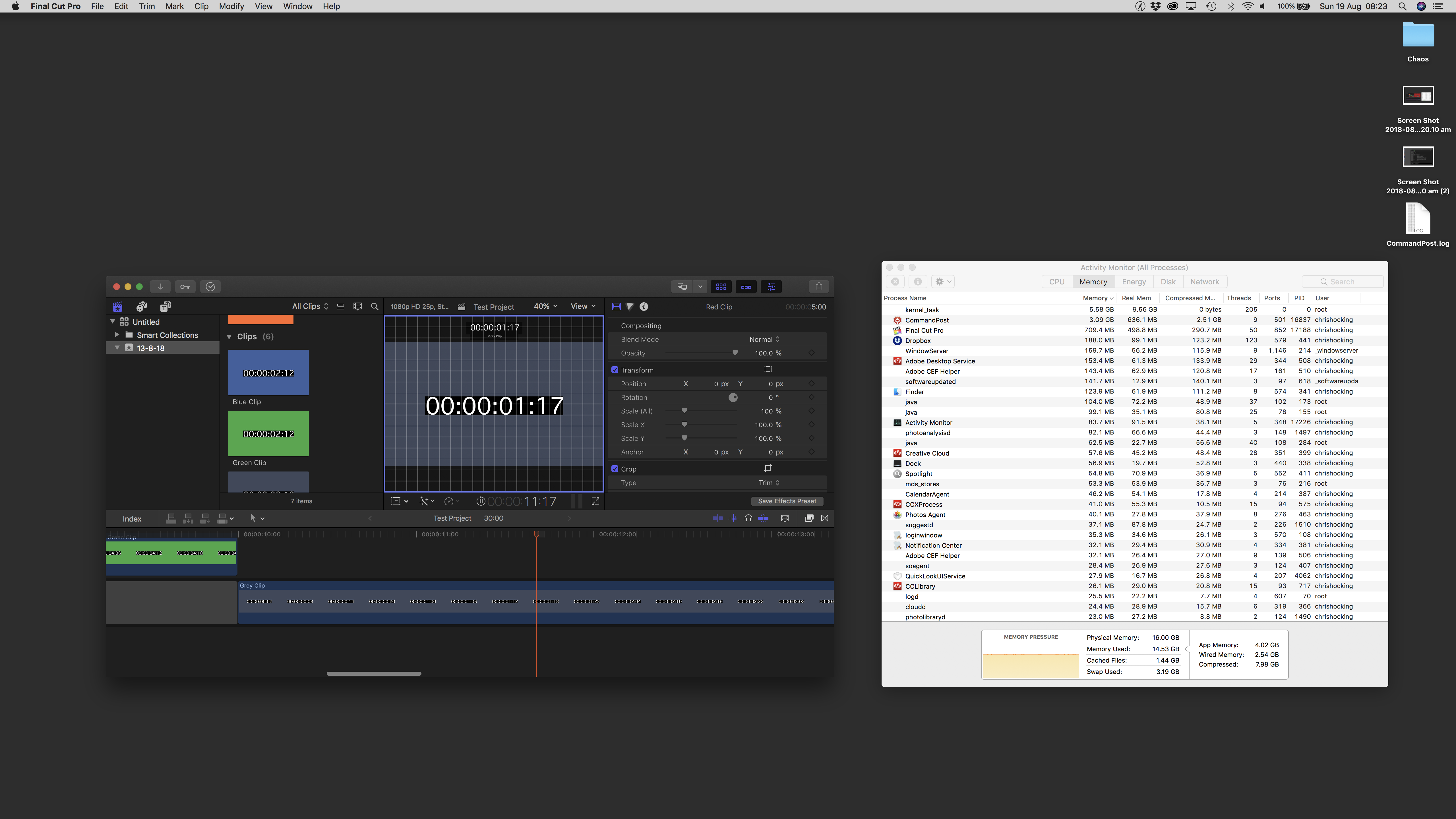Open the Modify menu

click(231, 6)
